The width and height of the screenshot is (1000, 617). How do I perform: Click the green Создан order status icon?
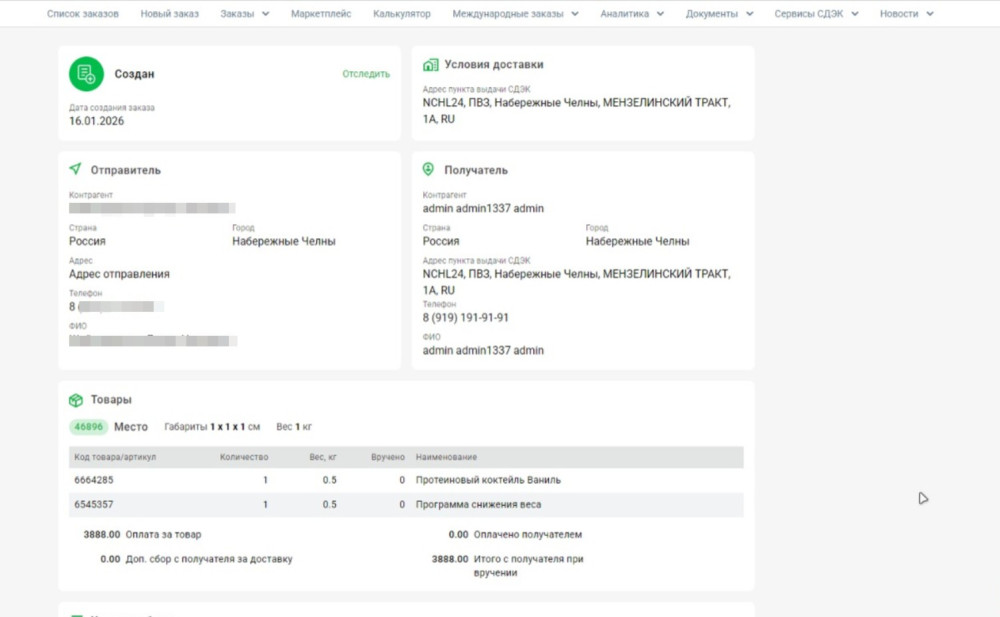86,74
